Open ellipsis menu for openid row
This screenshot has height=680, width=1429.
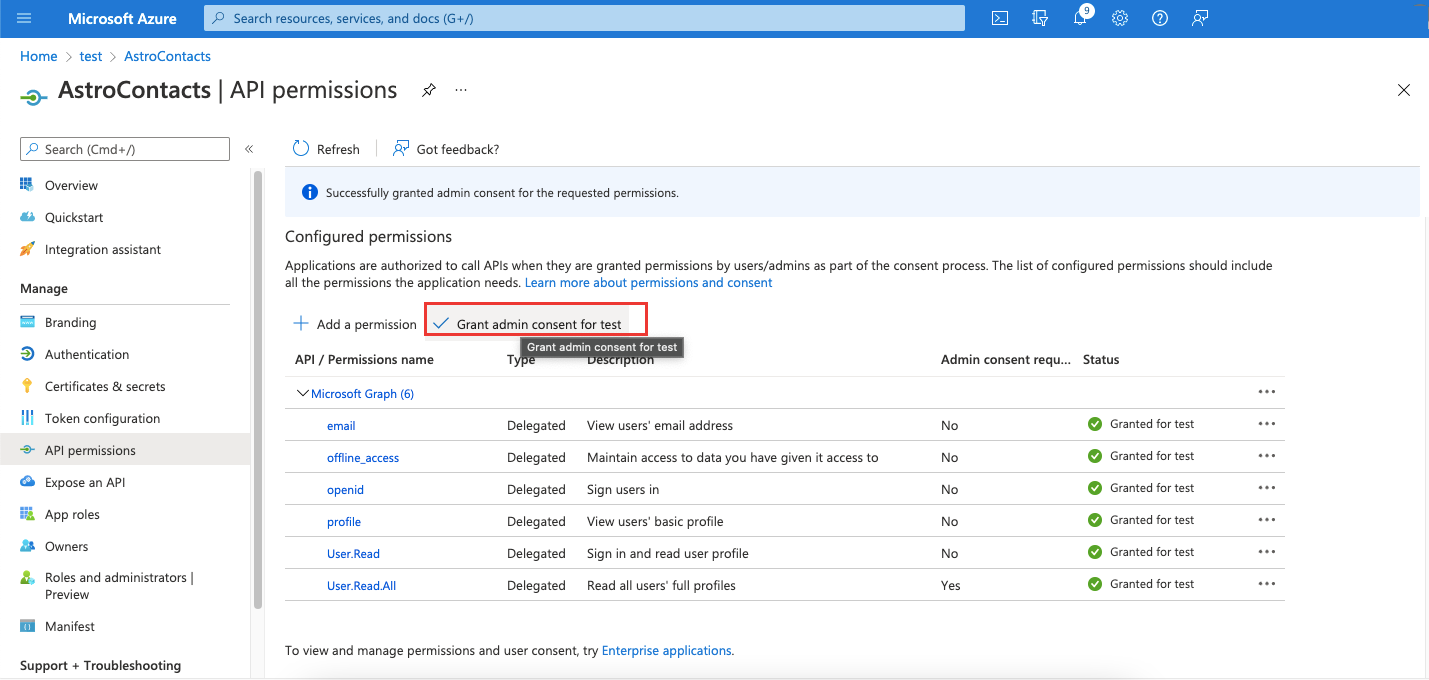(1267, 488)
